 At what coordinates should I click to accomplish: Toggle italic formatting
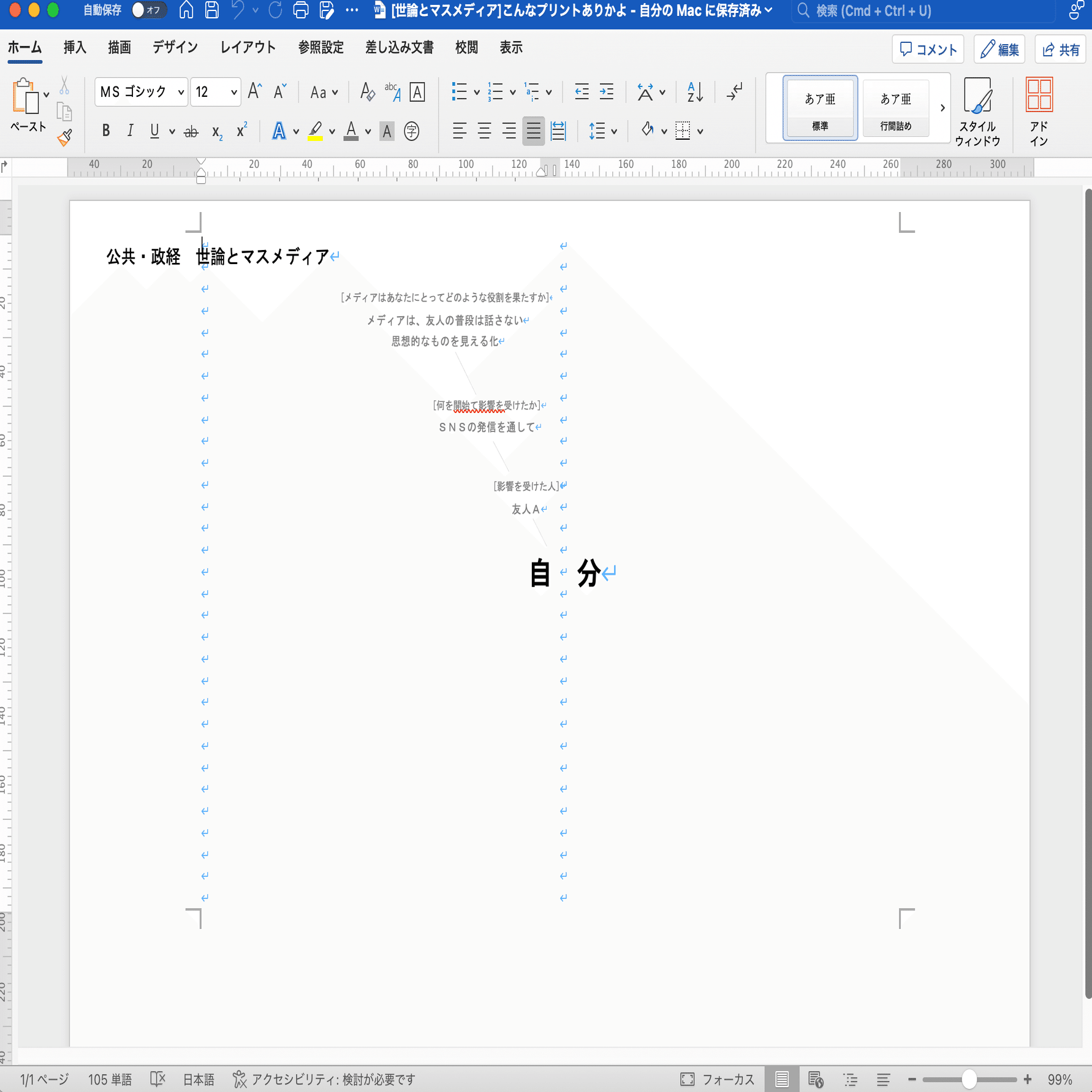click(x=130, y=131)
